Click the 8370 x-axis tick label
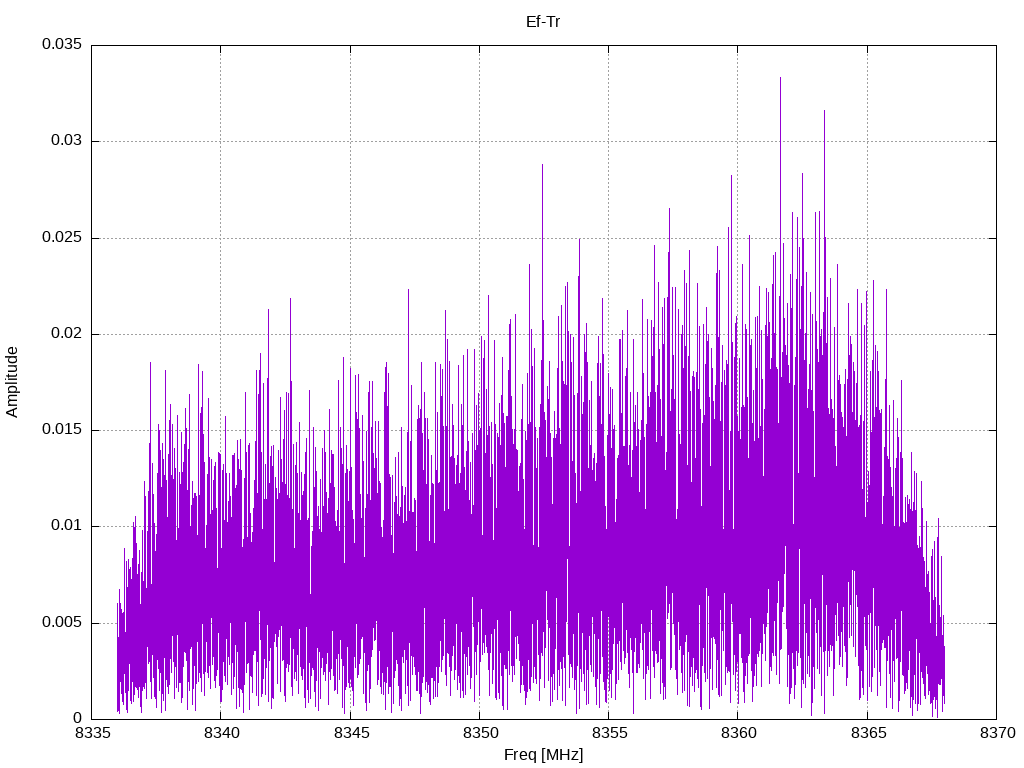The height and width of the screenshot is (768, 1024). [x=997, y=733]
